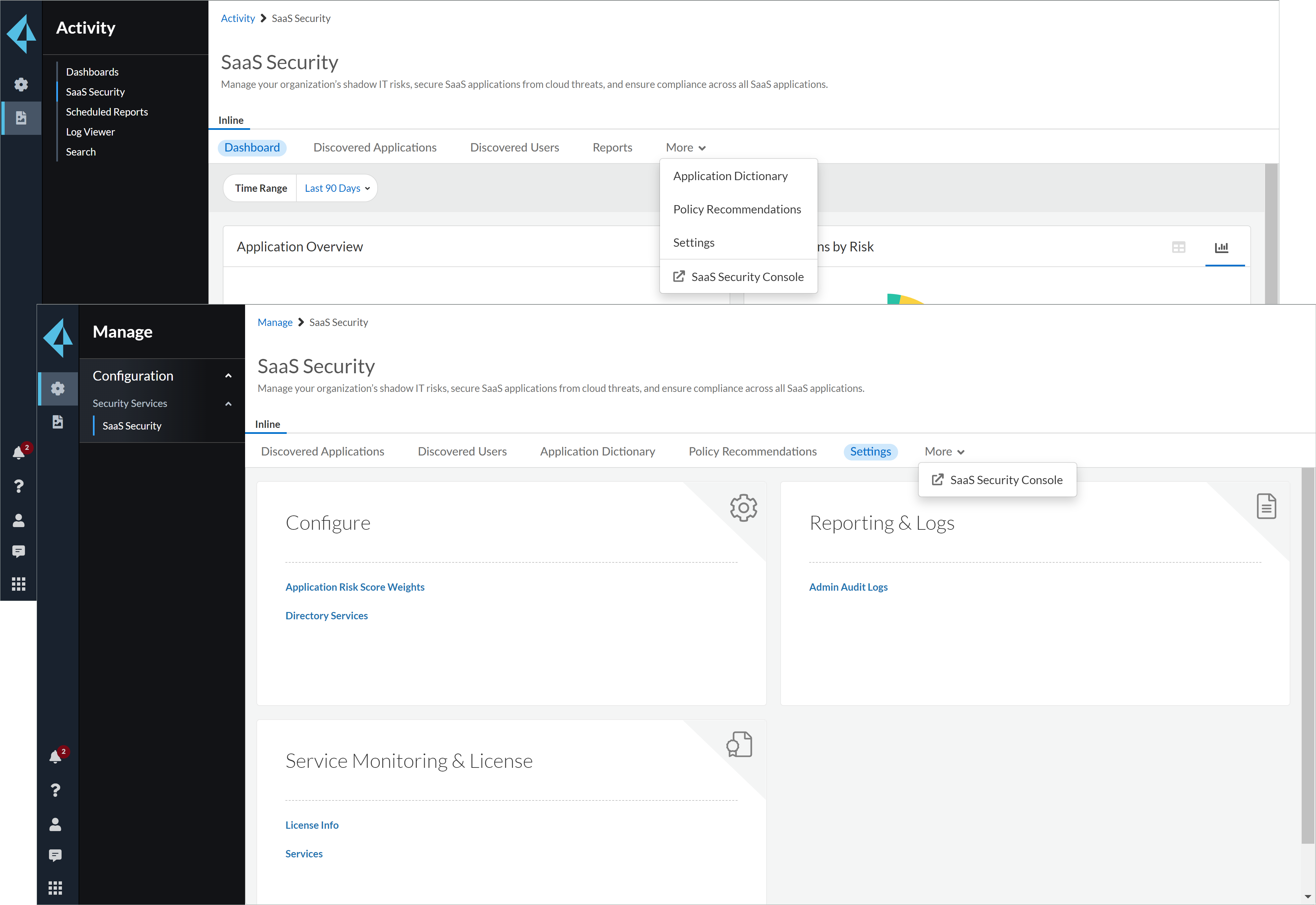Select the Manage gear icon in top window
Screen dimensions: 1316x905
tap(21, 85)
